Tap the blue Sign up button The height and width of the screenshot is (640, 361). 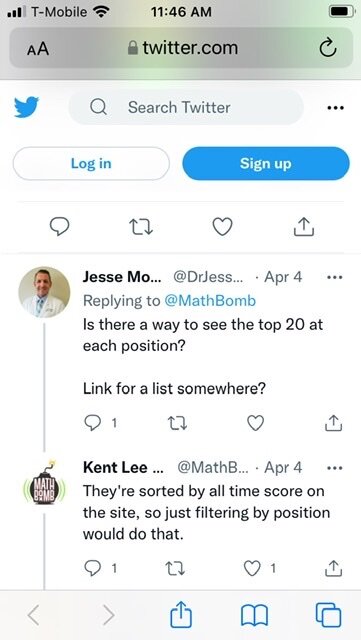(x=266, y=163)
